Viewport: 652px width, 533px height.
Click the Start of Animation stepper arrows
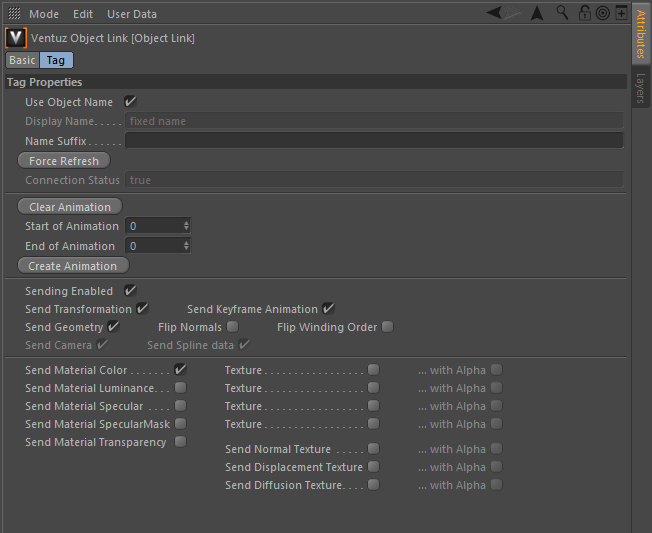[186, 226]
